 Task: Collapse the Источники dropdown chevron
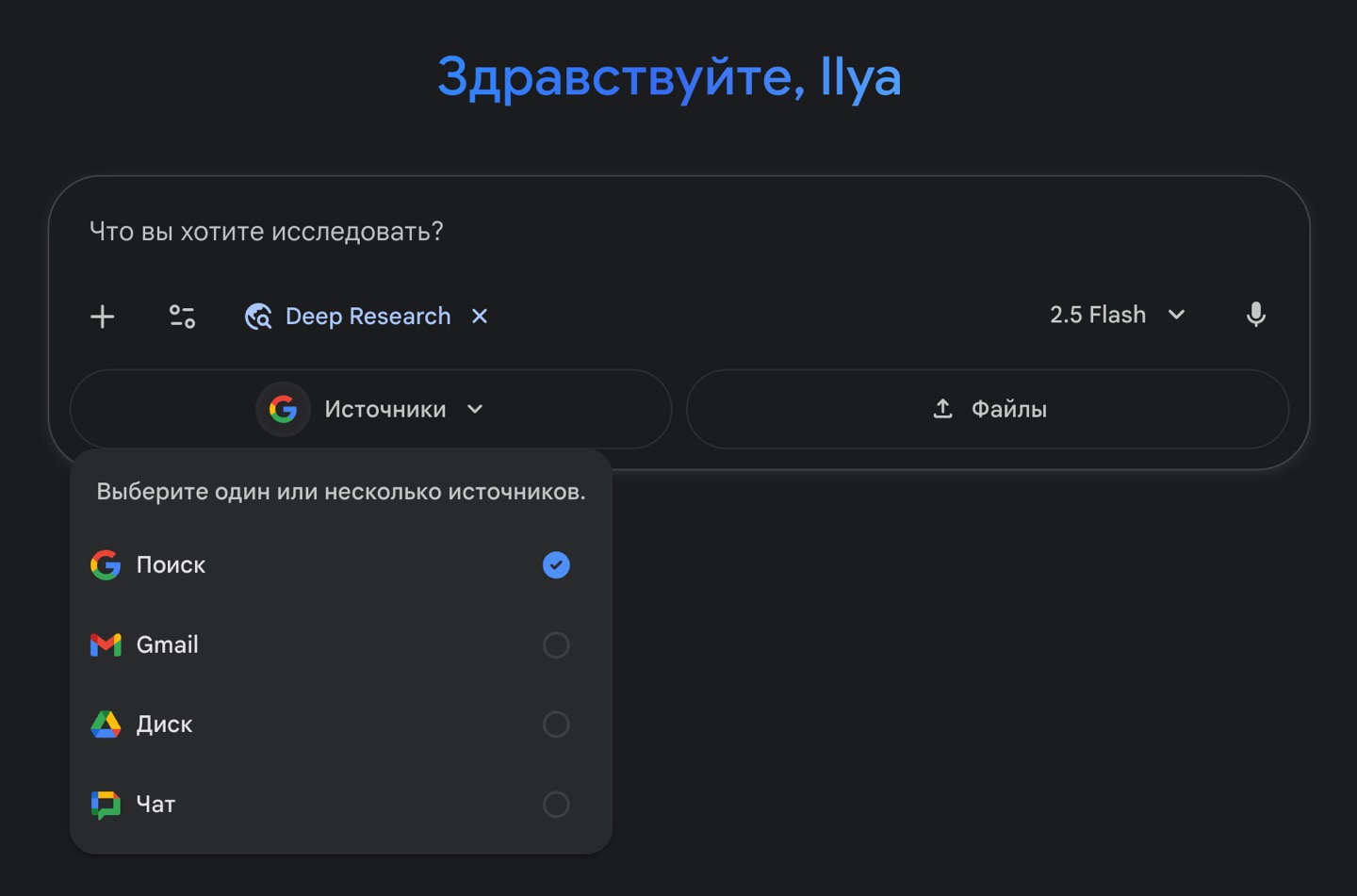(x=475, y=409)
